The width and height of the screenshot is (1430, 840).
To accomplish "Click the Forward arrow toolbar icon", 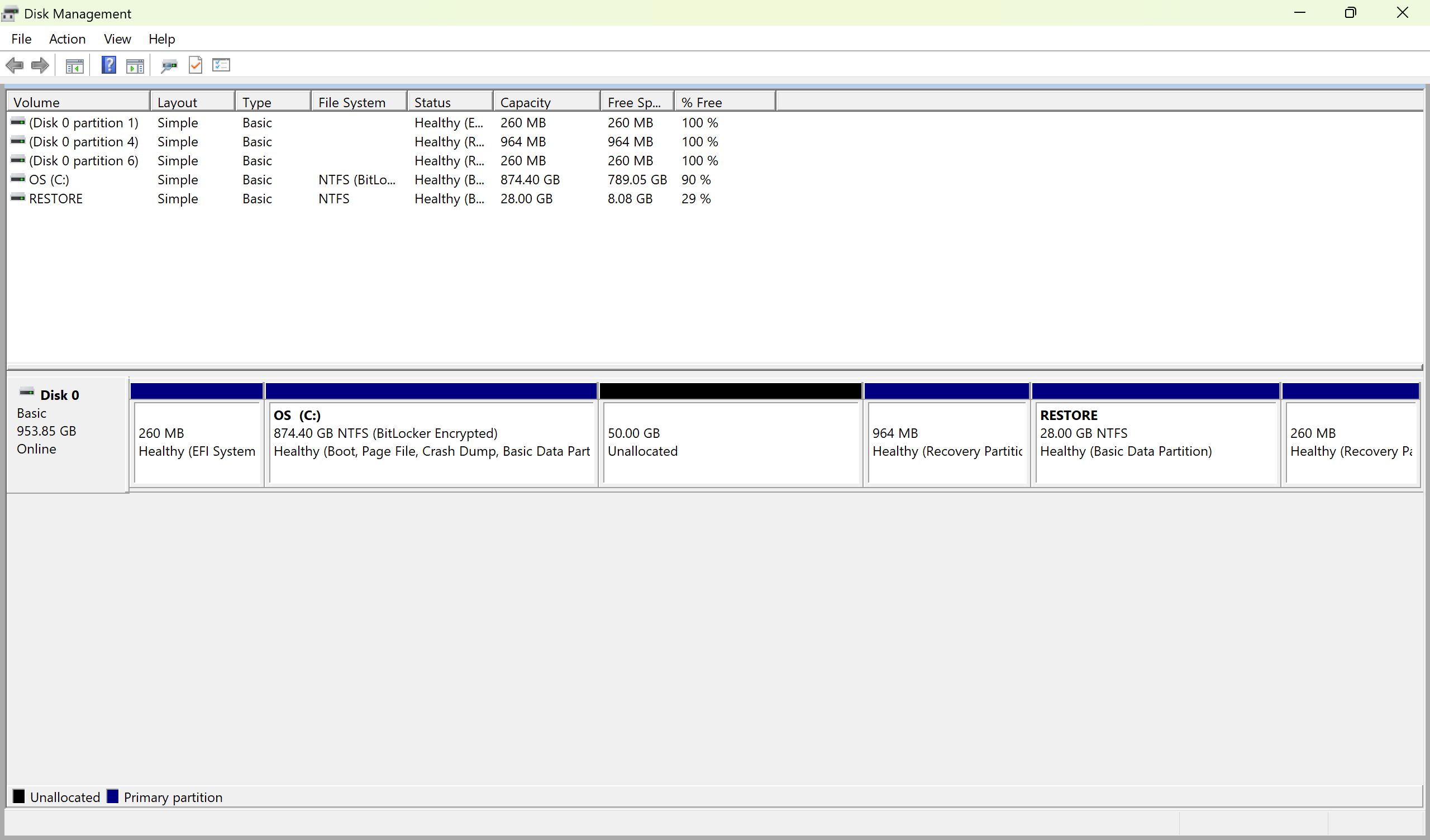I will pyautogui.click(x=40, y=65).
